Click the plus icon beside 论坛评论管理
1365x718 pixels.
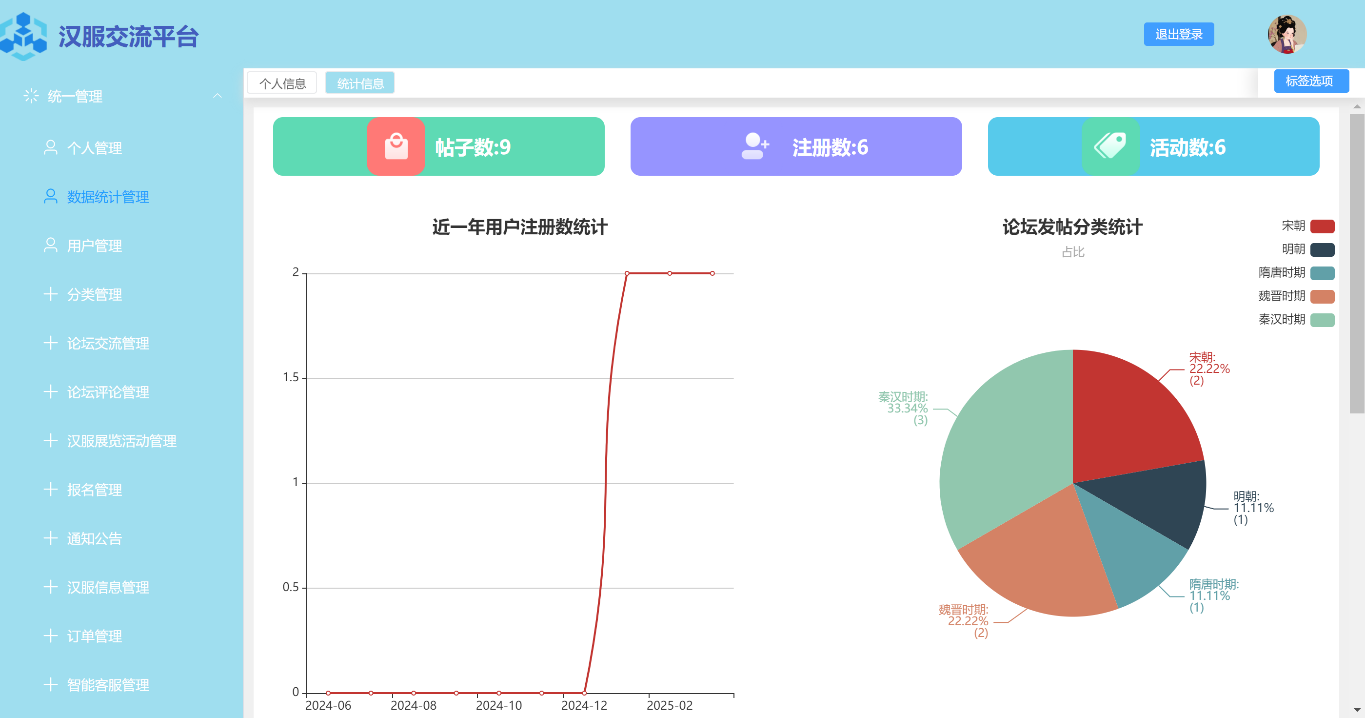click(x=50, y=391)
